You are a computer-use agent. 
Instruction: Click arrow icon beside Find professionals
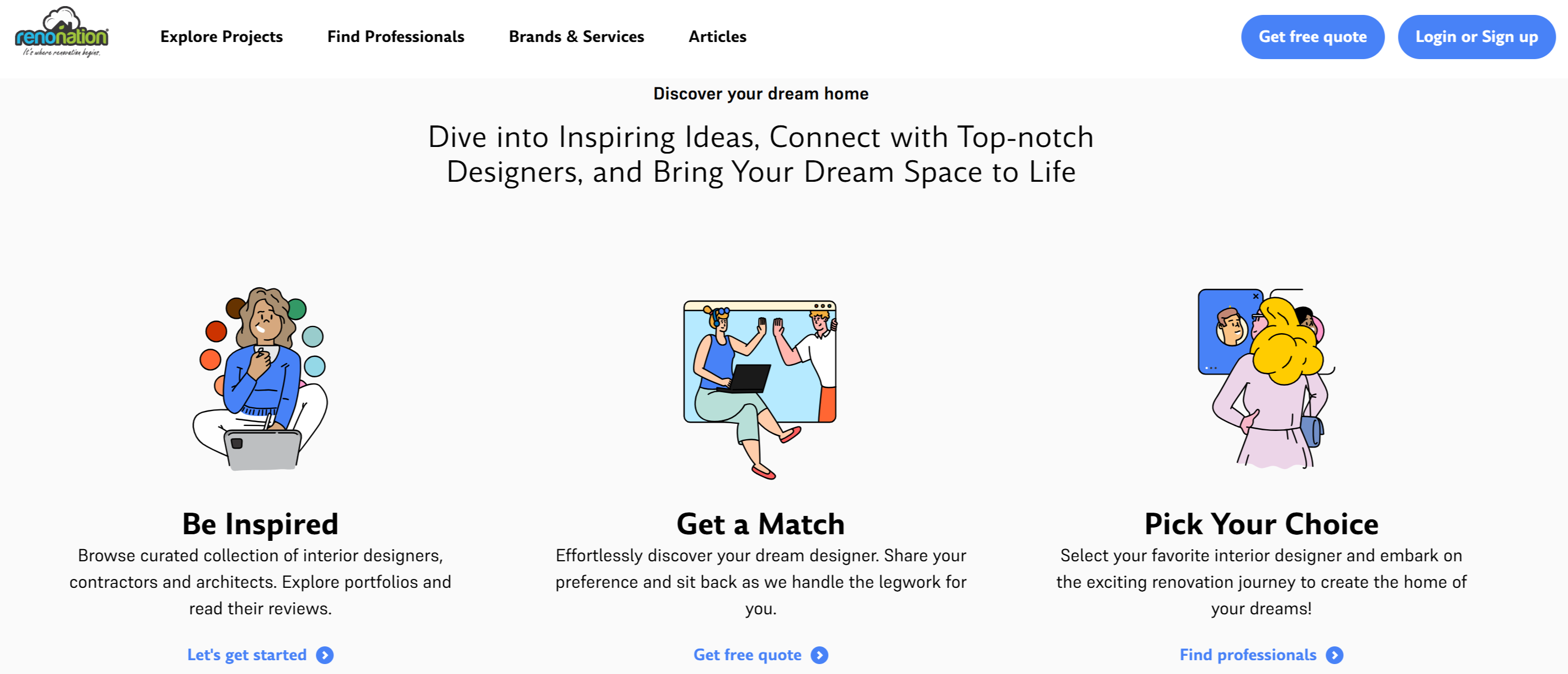coord(1335,655)
